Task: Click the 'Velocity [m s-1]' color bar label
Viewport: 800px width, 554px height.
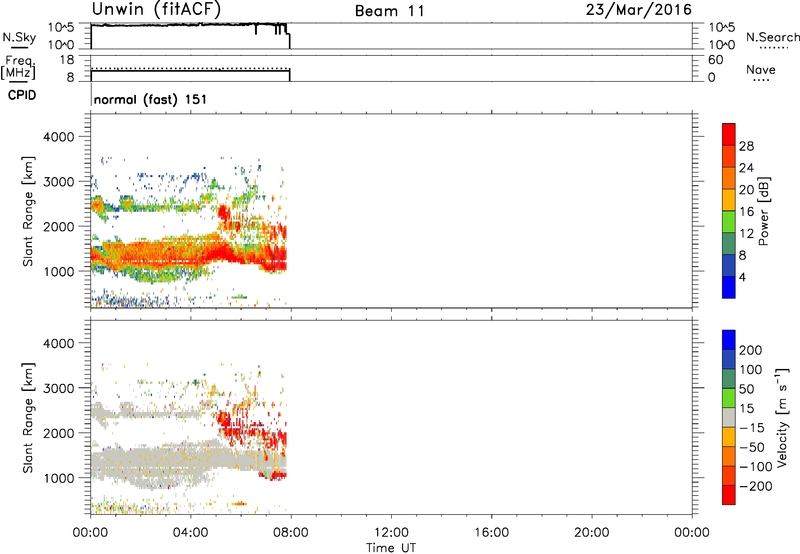Action: 781,417
